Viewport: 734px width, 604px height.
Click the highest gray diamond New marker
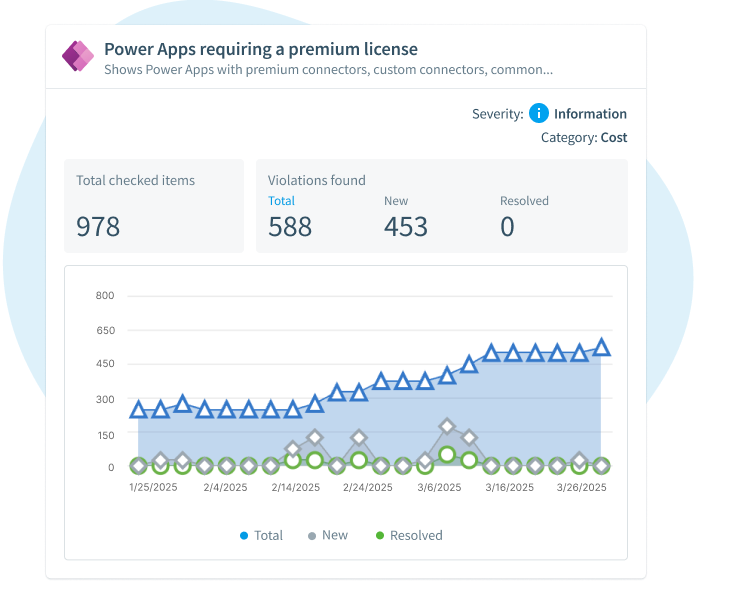447,427
